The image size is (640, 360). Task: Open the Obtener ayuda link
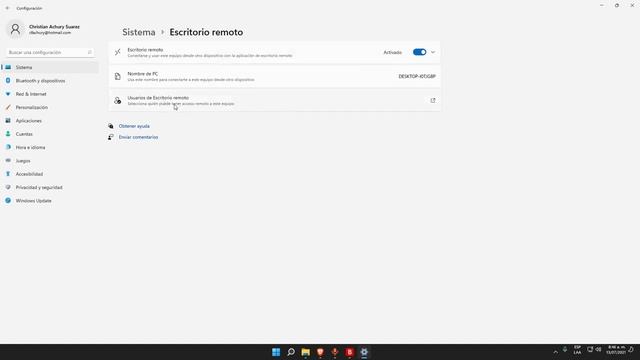(134, 126)
